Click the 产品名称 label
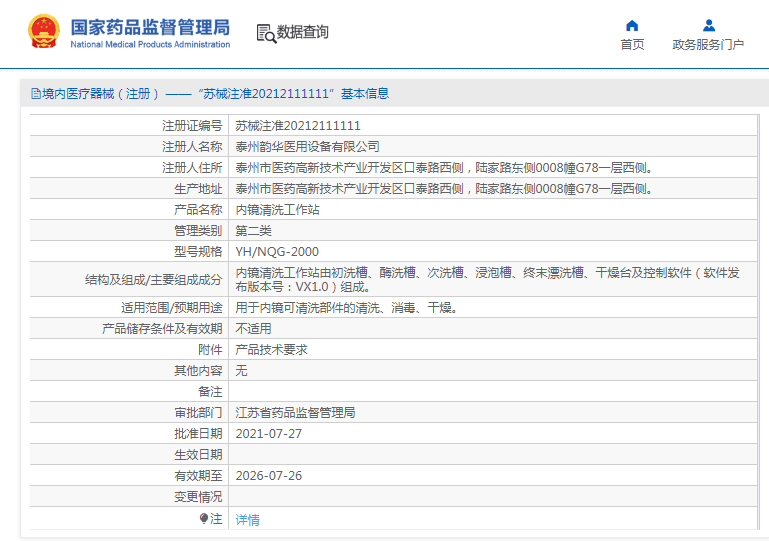 click(198, 210)
